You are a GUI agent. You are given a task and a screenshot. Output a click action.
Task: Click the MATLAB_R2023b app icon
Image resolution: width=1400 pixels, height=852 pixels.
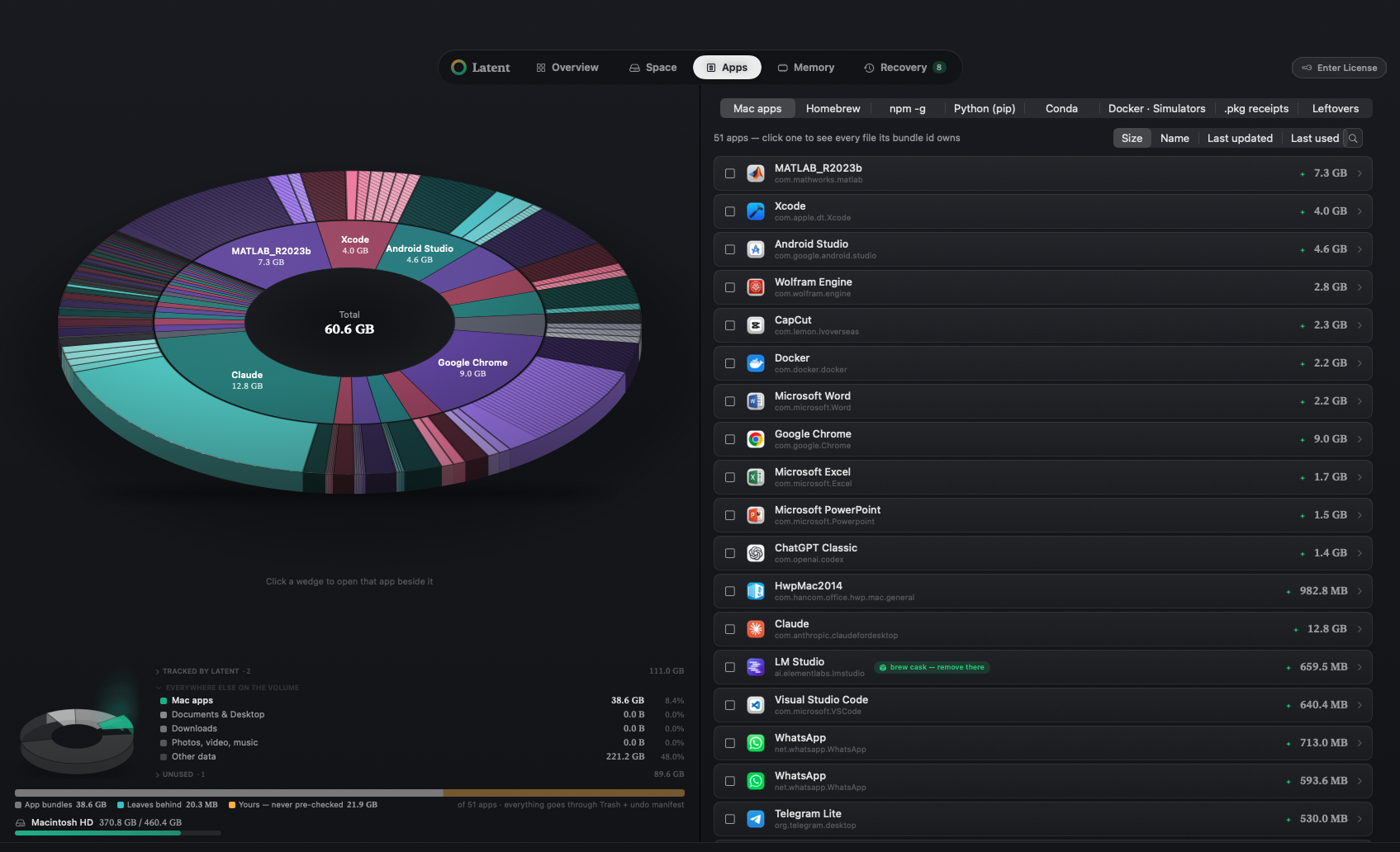[756, 173]
